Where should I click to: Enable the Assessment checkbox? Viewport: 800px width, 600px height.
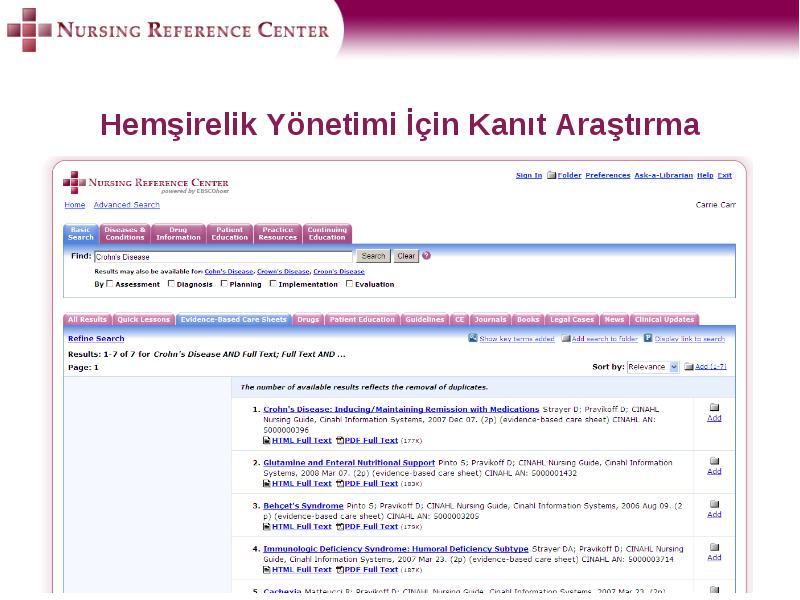tap(109, 284)
